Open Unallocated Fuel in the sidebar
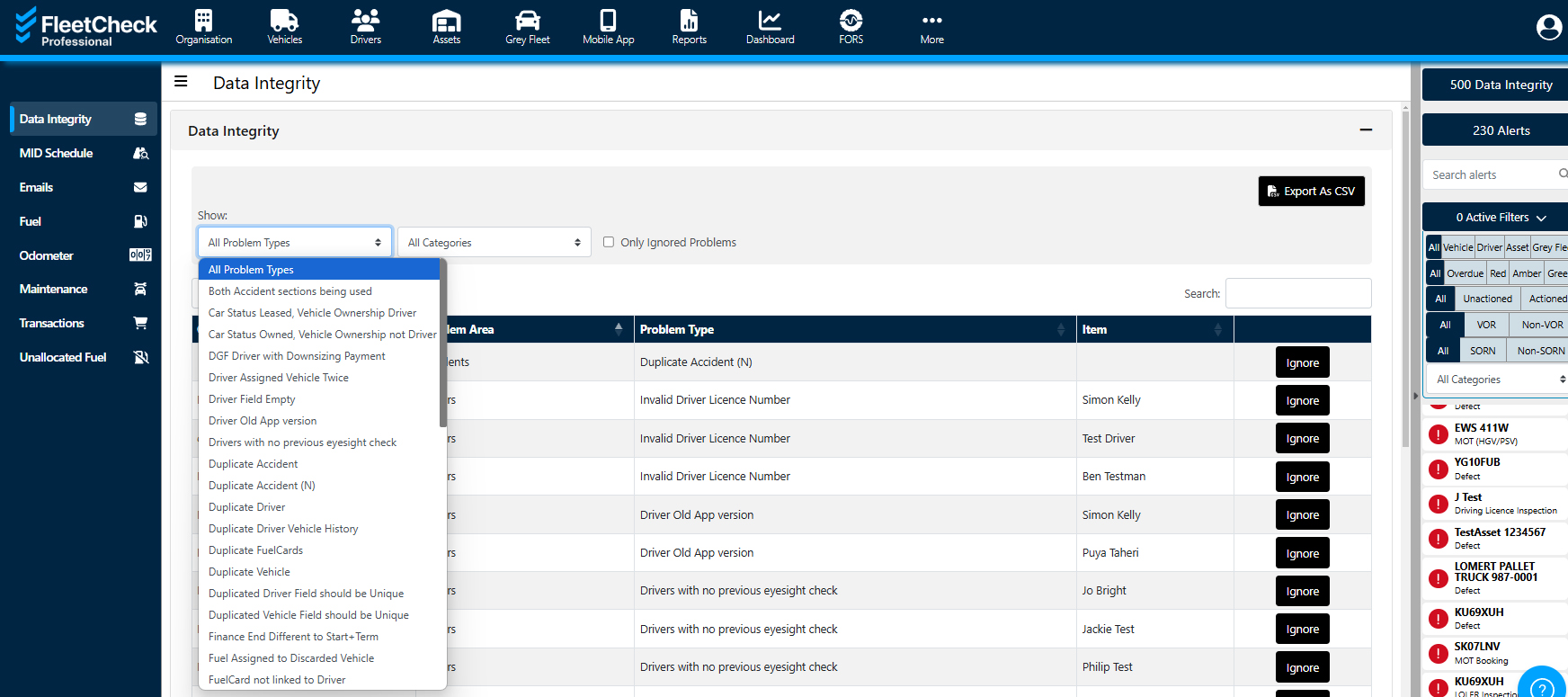The width and height of the screenshot is (1568, 697). pos(84,357)
